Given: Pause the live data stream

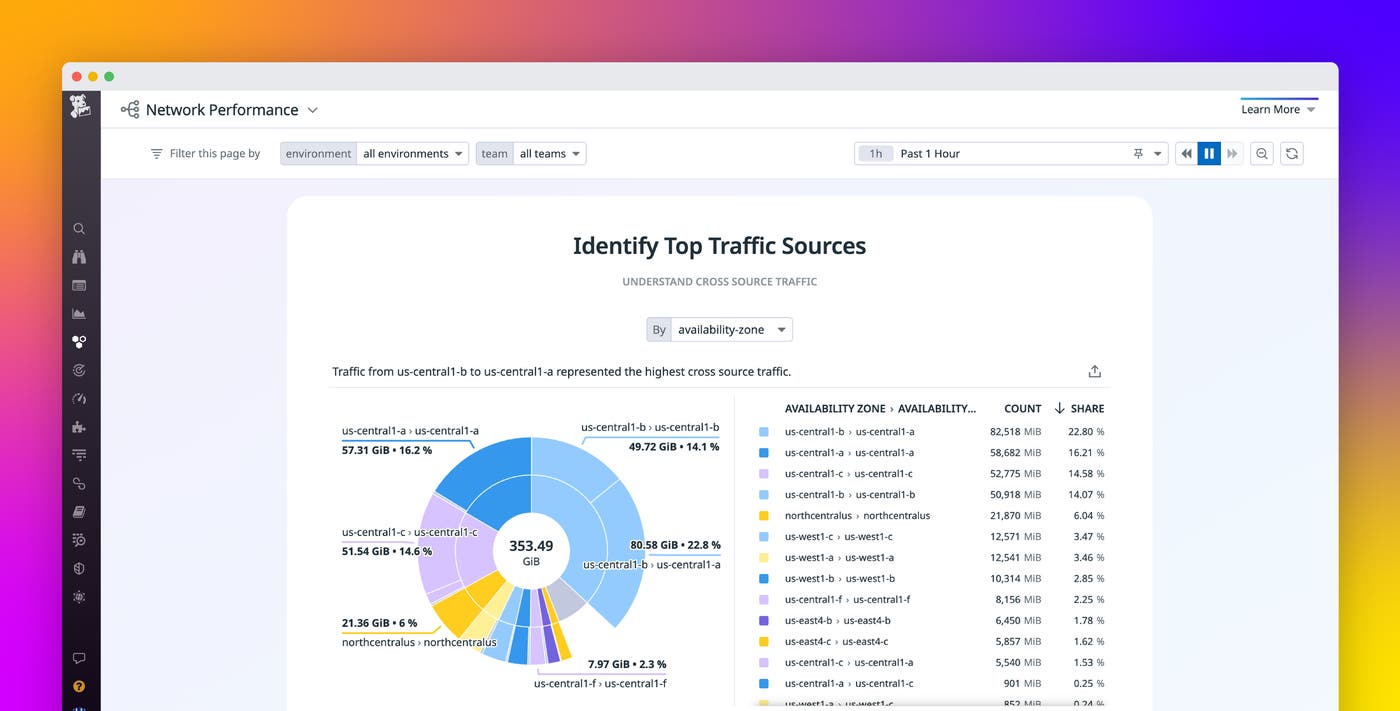Looking at the screenshot, I should point(1209,153).
